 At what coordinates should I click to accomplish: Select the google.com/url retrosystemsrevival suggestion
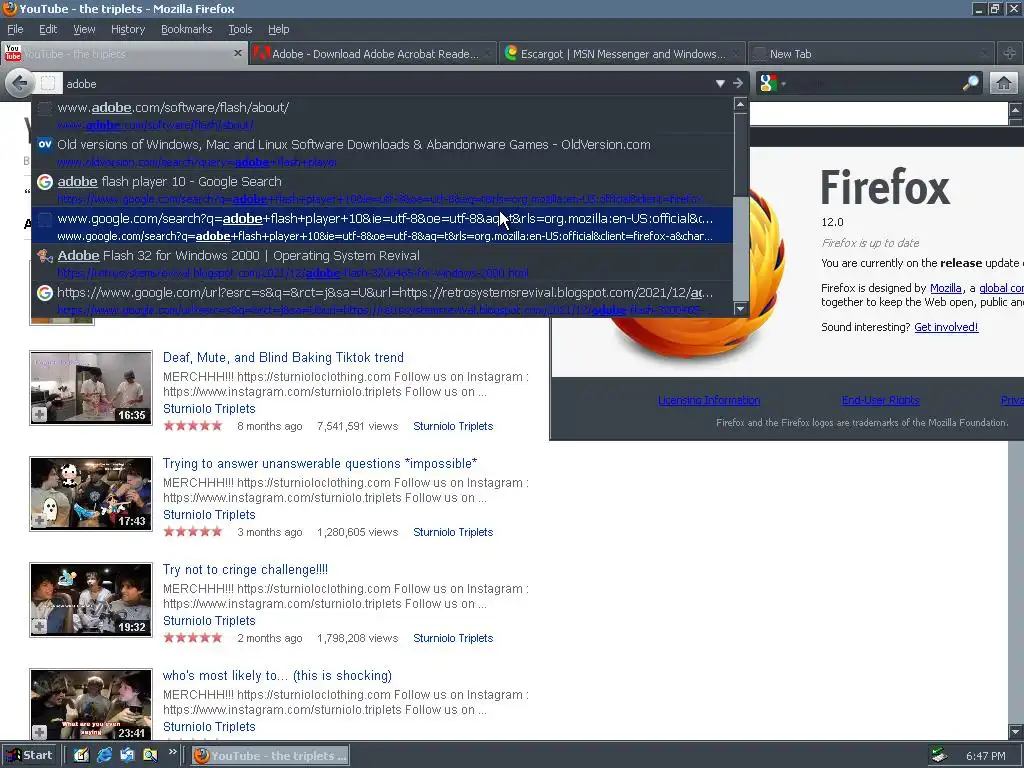(382, 300)
